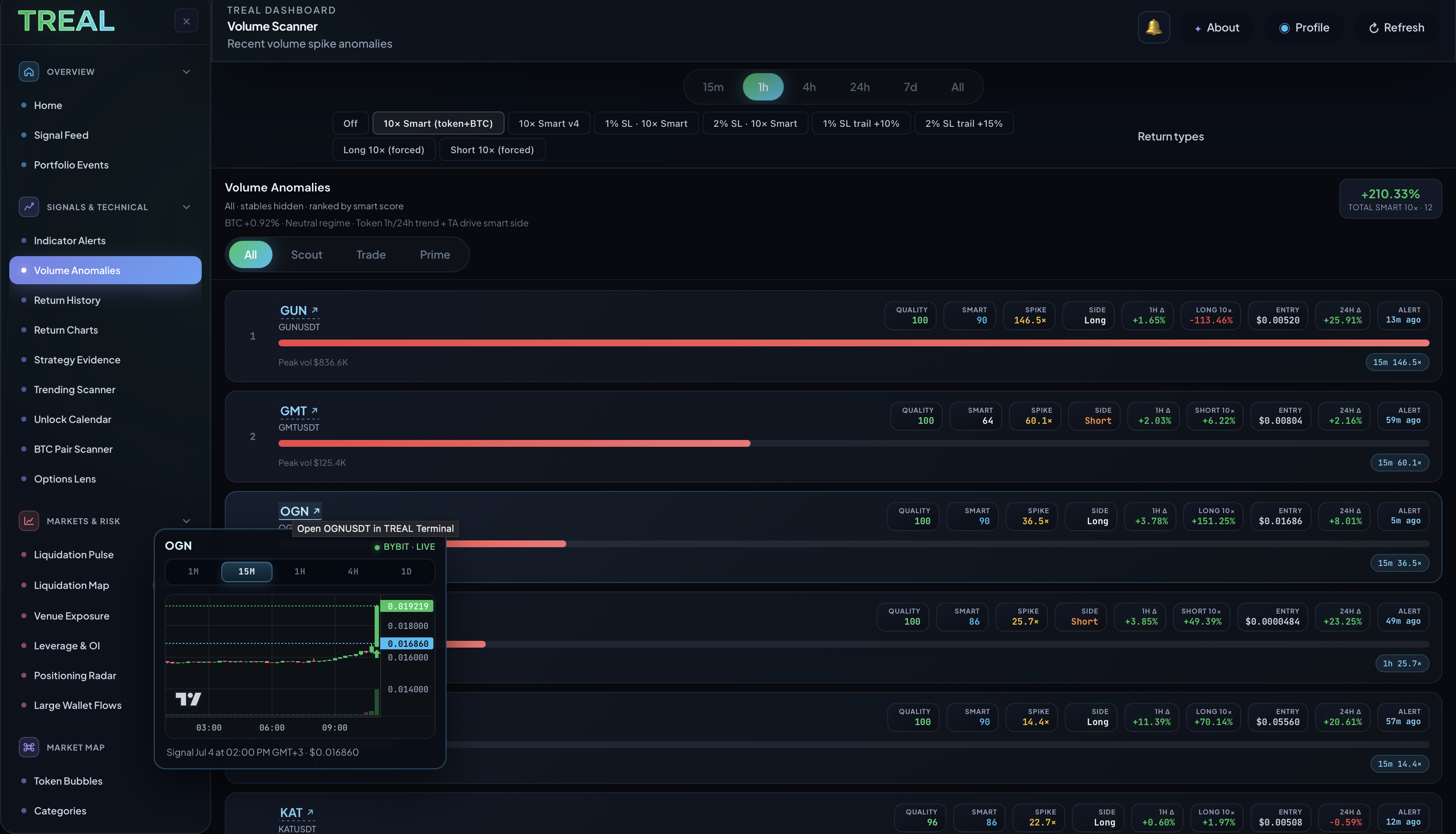The image size is (1456, 834).
Task: Switch OGN chart to 15M interval
Action: click(246, 571)
